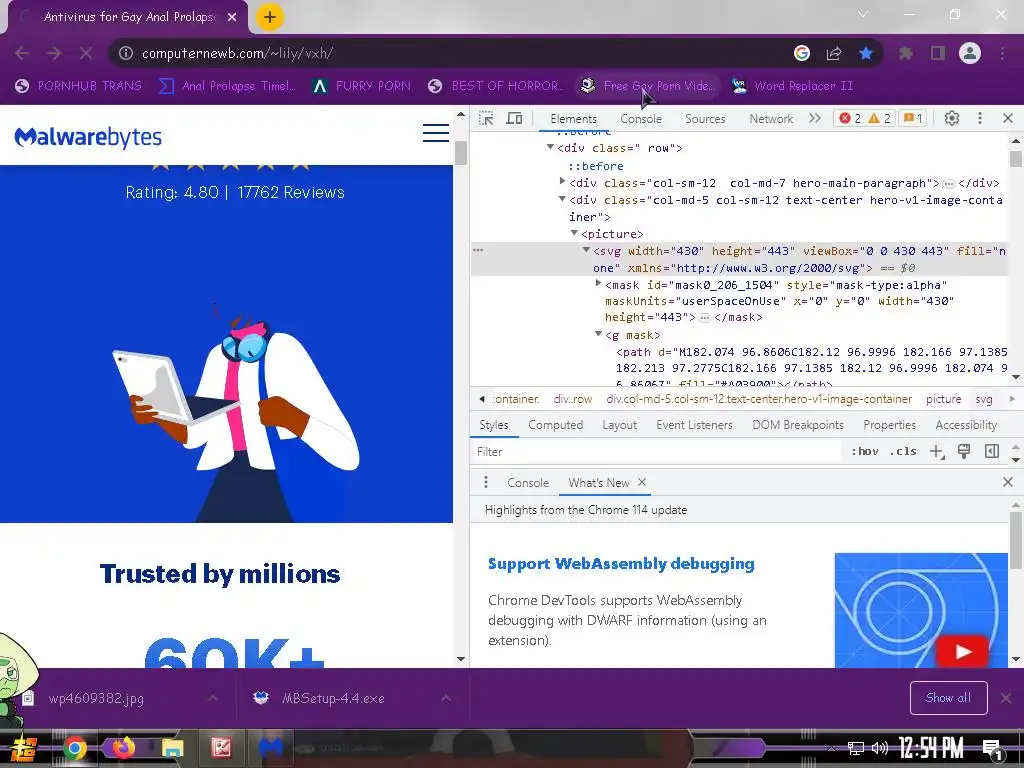Close the What's New drawer tab
Screen dimensions: 1024x768
pyautogui.click(x=642, y=482)
